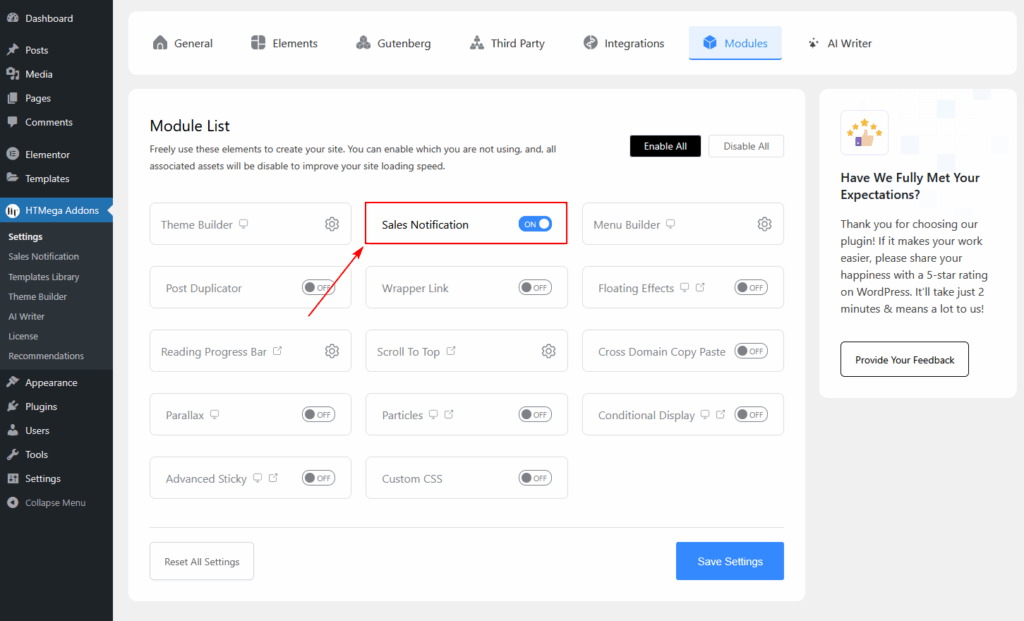Click Conditional Display external link icon
Viewport: 1024px width, 621px height.
coord(721,415)
